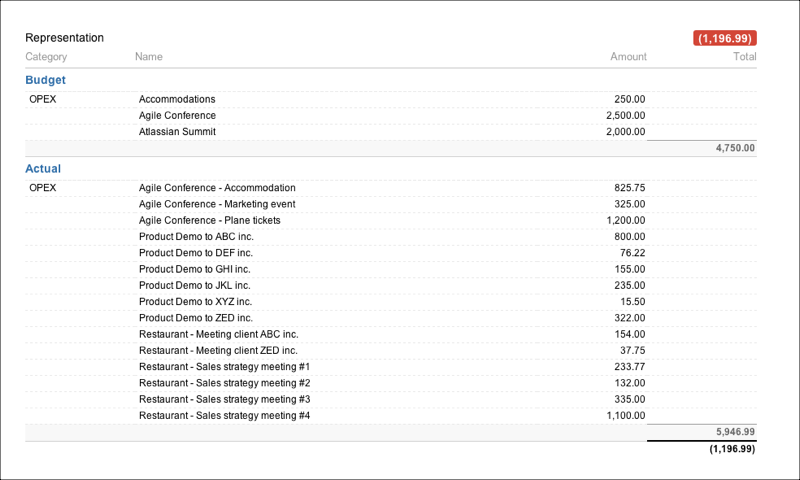800x480 pixels.
Task: Select Restaurant - Meeting client ZED inc.
Action: pos(218,351)
